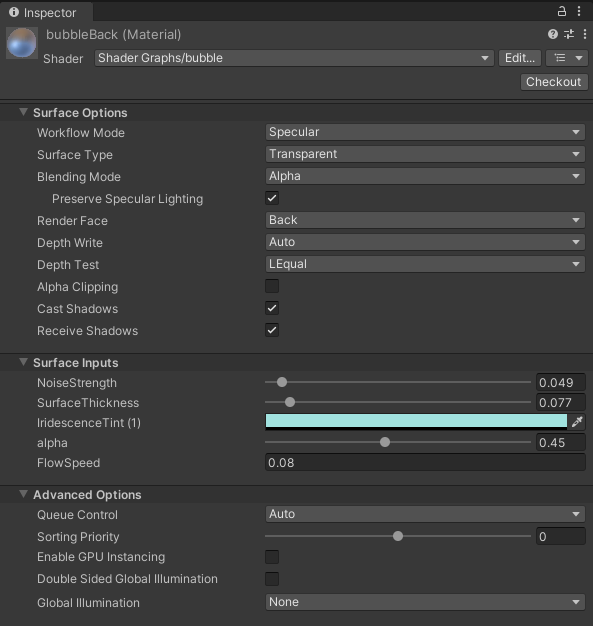Open material presets slider icon

click(569, 34)
